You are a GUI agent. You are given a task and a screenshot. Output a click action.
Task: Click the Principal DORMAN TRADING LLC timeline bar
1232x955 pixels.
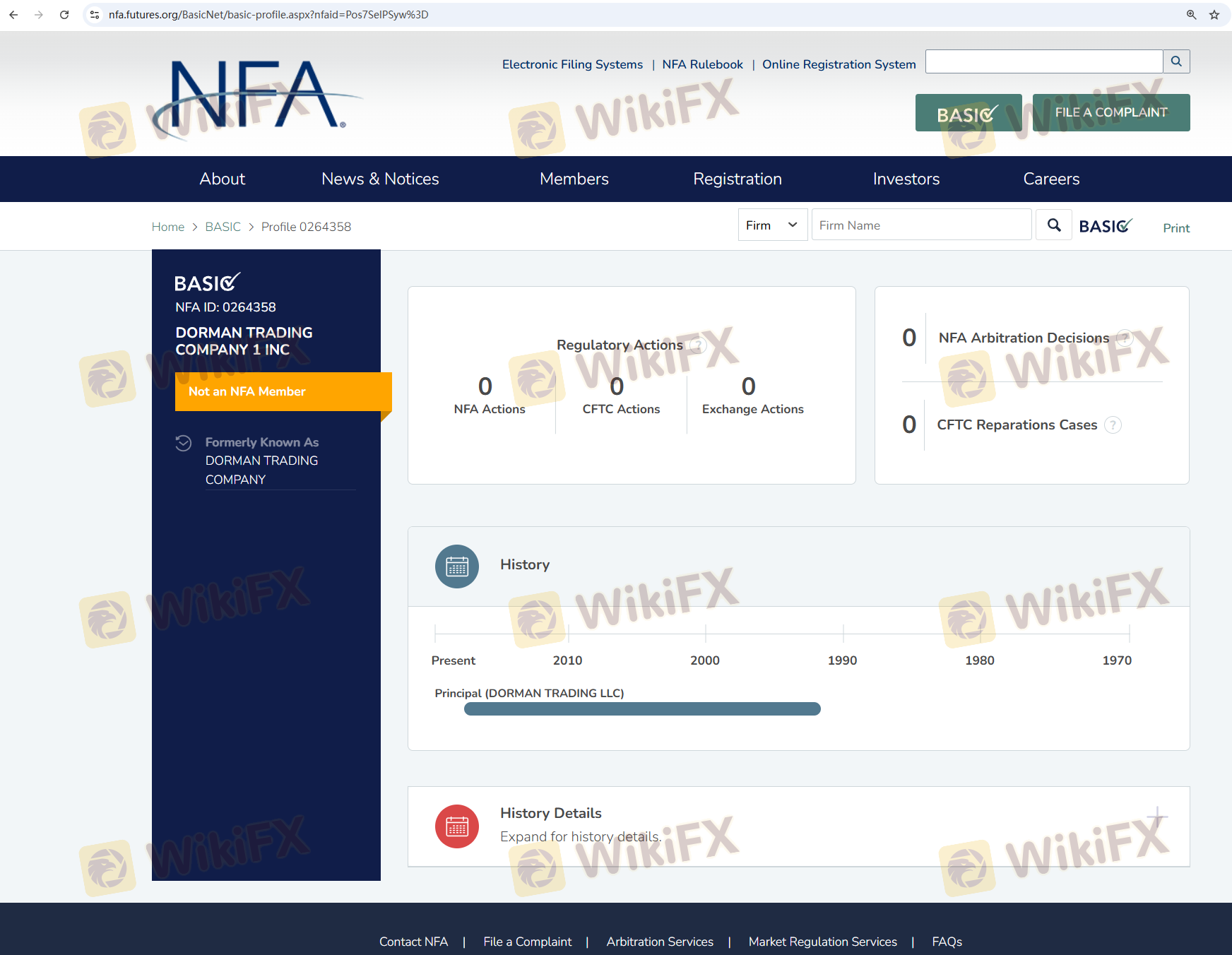tap(641, 708)
